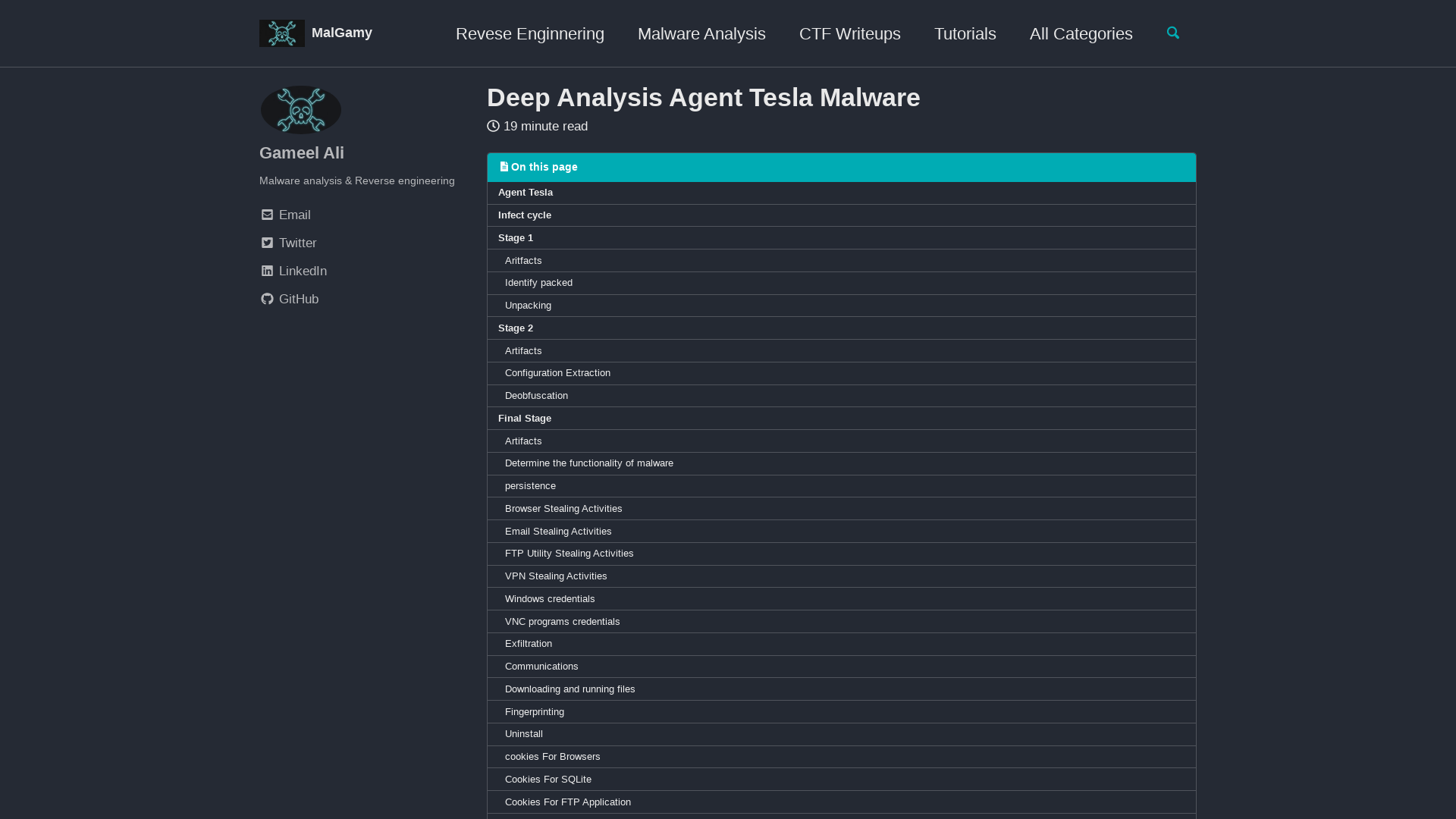Jump to Email Stealing Activities
The image size is (1456, 819).
pos(842,532)
